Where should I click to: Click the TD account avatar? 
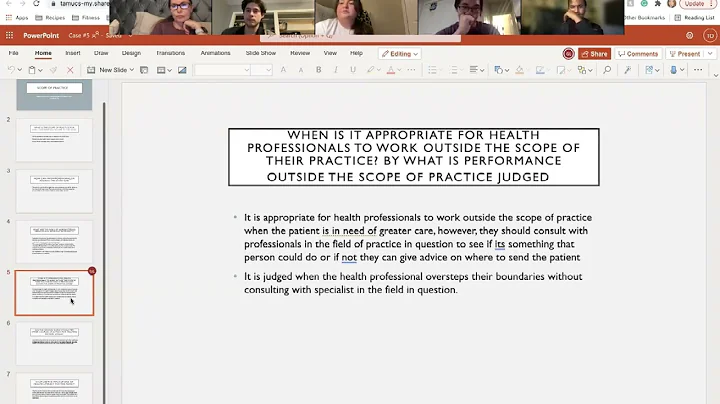[x=710, y=35]
